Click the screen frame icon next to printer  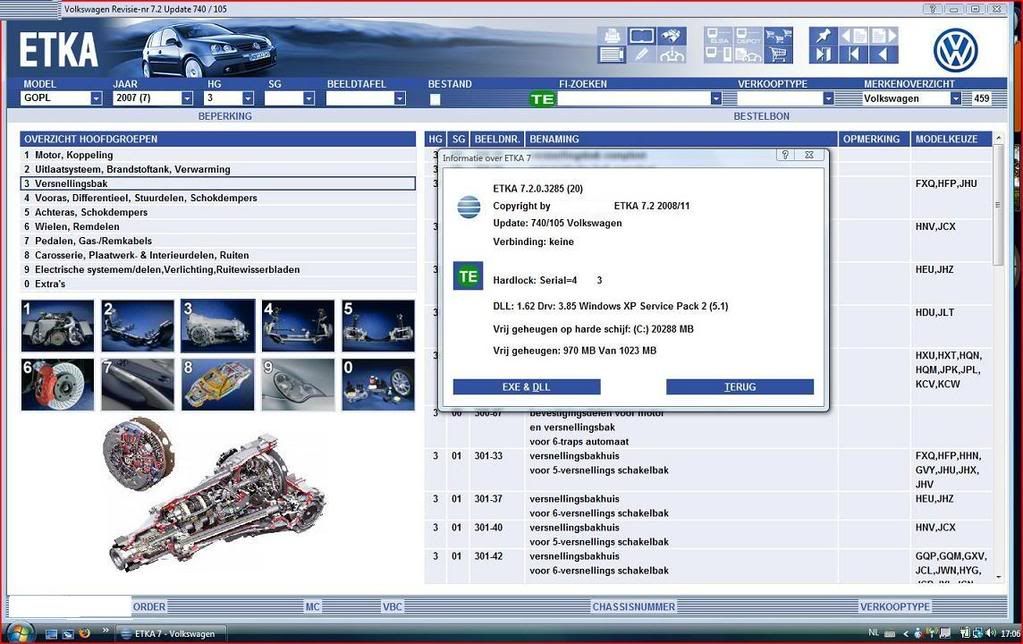[641, 36]
